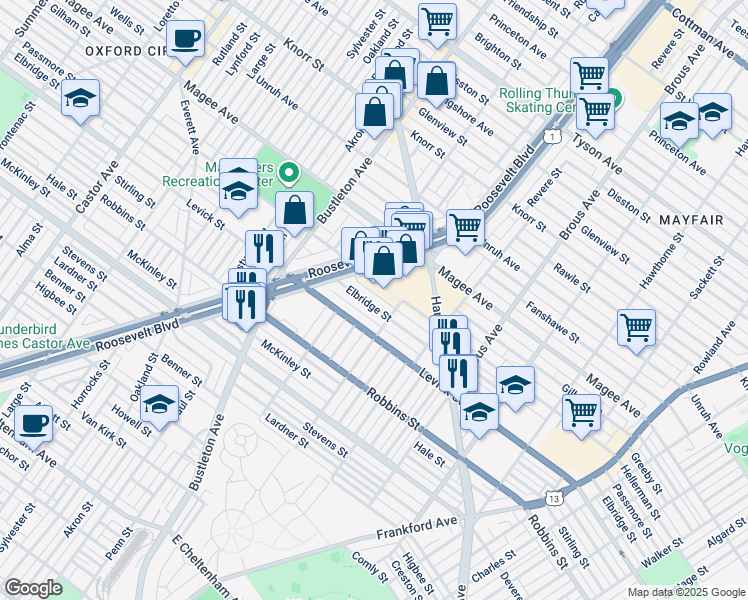
Task: Select the Charles St street label
Action: pos(493,566)
